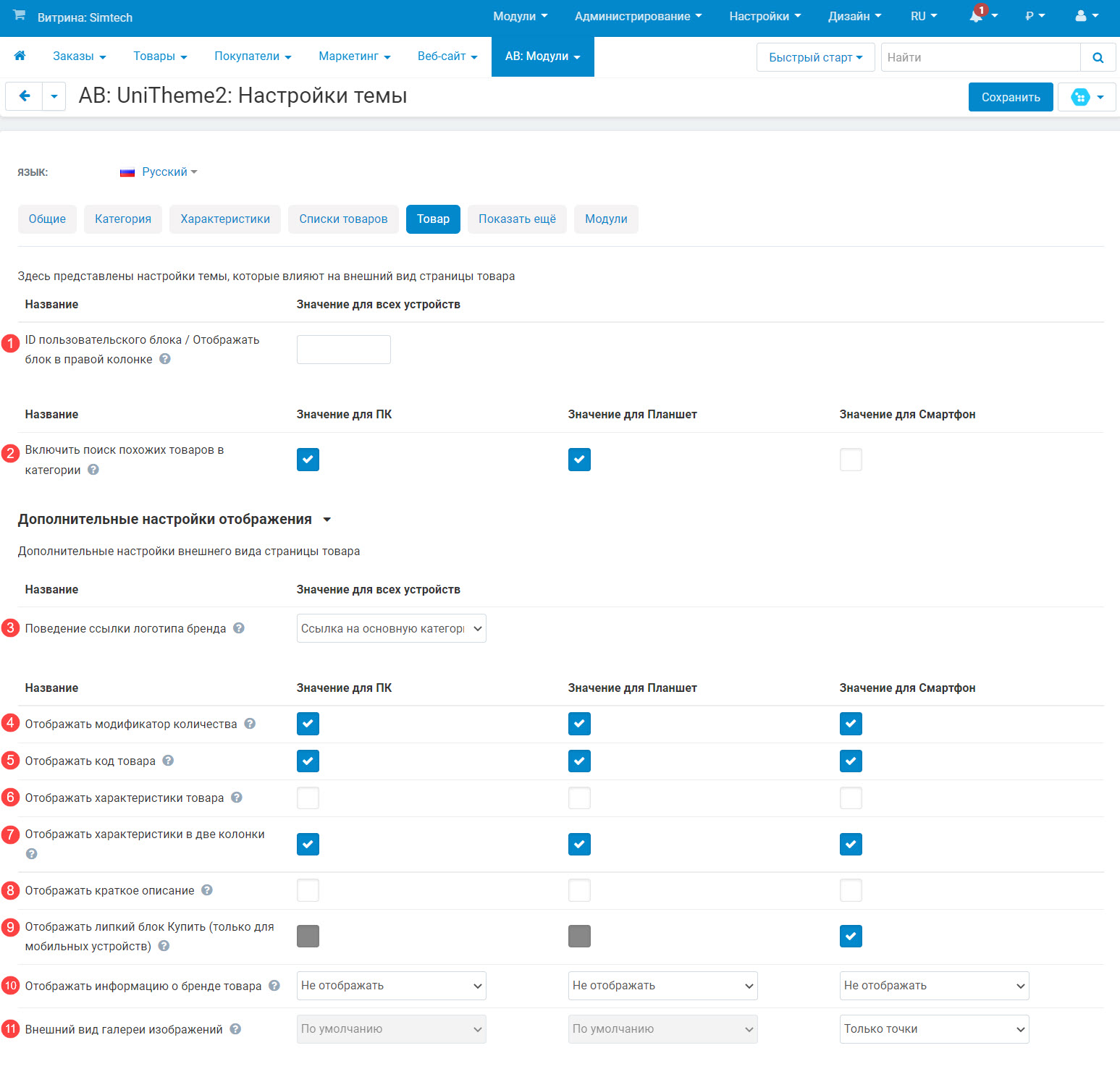Click the Найти search field
The height and width of the screenshot is (1082, 1120).
(x=981, y=58)
